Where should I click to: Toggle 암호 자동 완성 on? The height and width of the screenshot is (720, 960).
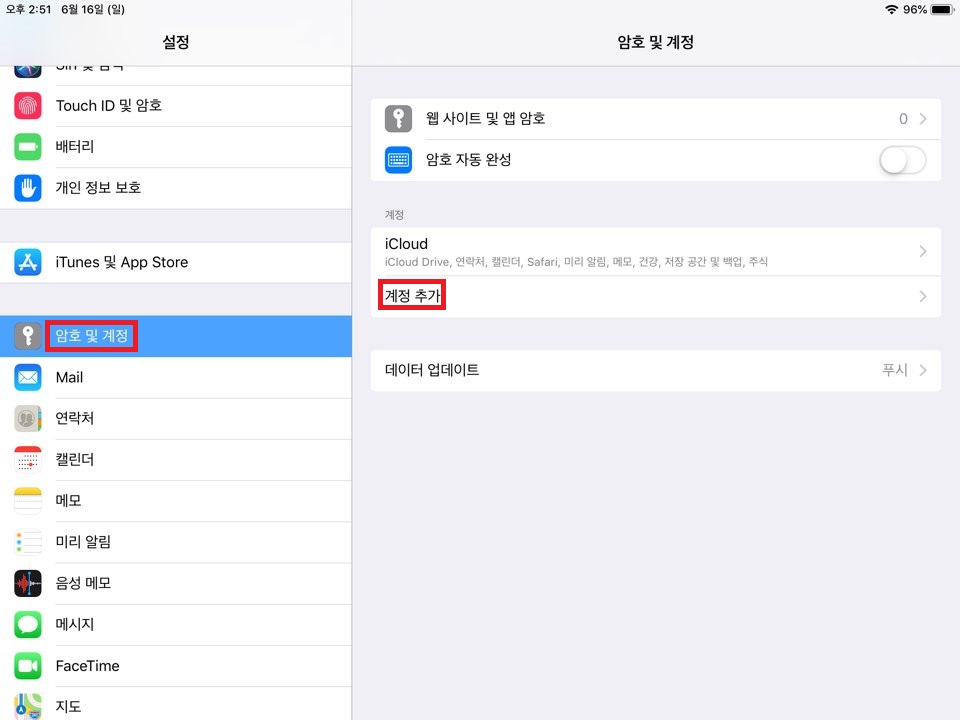pos(901,159)
